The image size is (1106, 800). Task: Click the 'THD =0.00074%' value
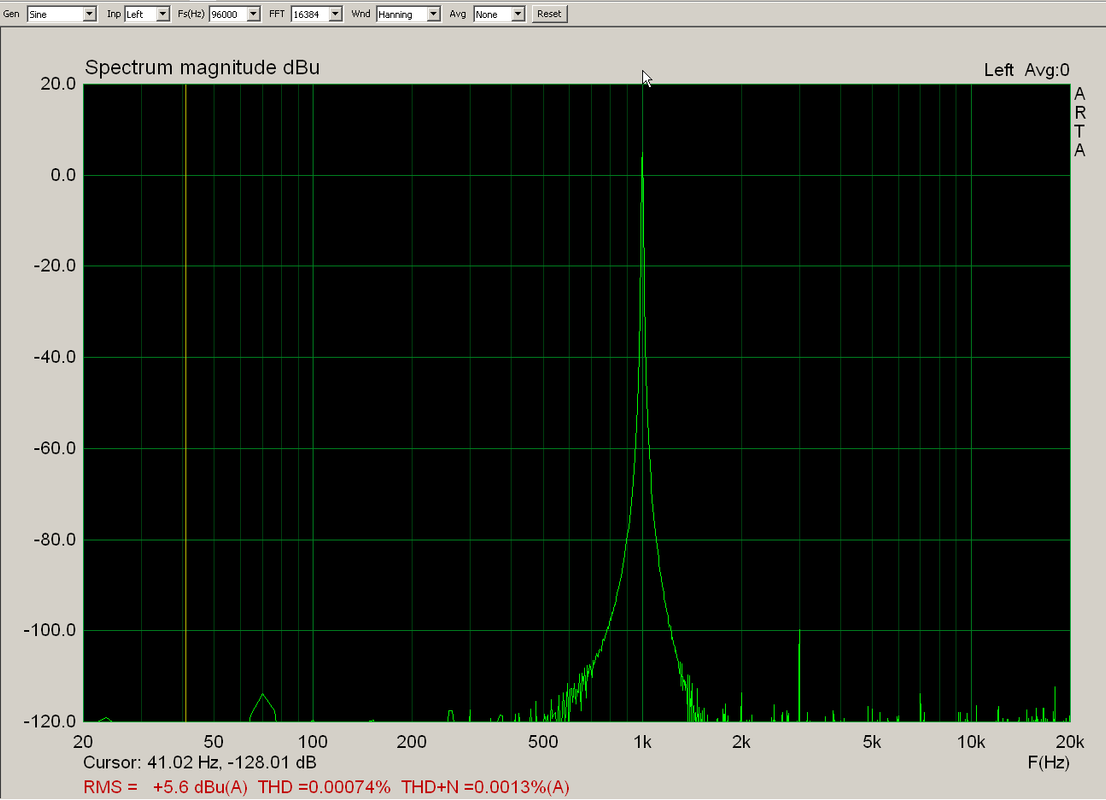[x=324, y=787]
